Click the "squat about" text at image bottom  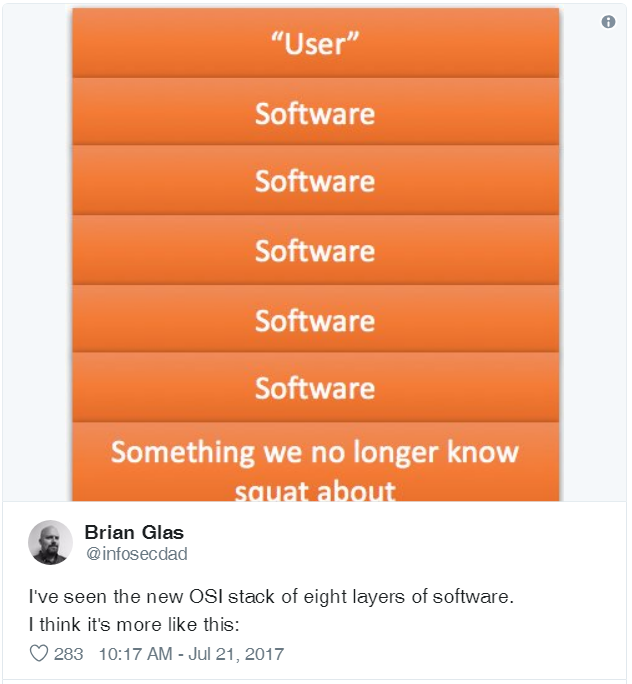[x=315, y=491]
